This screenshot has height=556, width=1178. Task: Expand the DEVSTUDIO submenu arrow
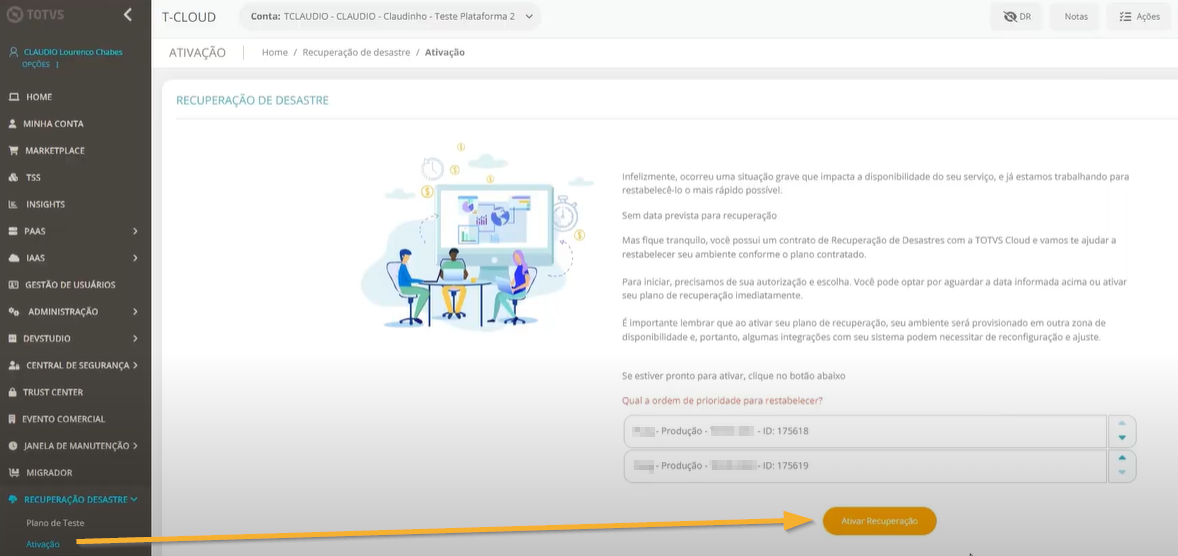point(135,339)
